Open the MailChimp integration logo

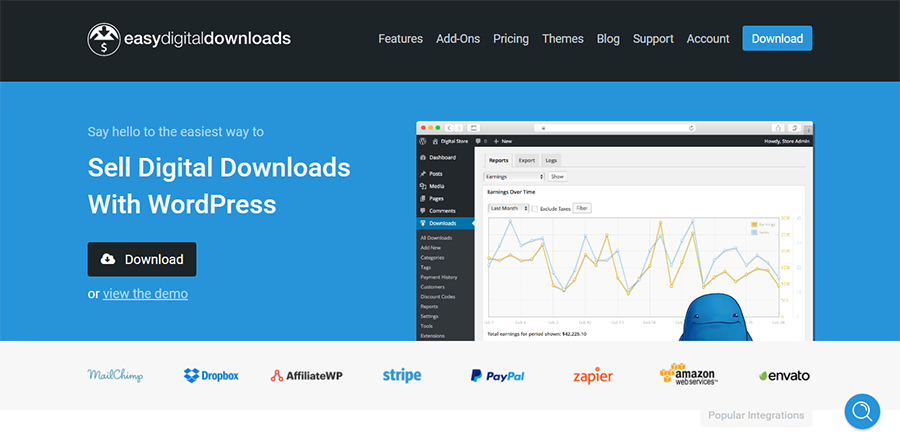coord(115,376)
